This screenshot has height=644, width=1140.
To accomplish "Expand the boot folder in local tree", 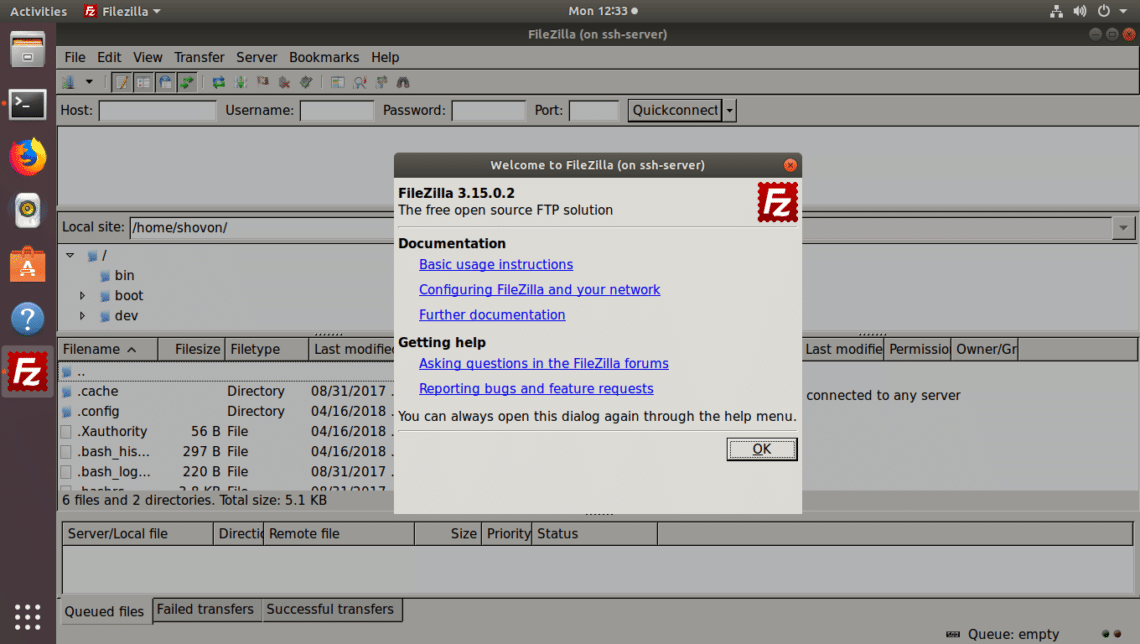I will (x=83, y=296).
